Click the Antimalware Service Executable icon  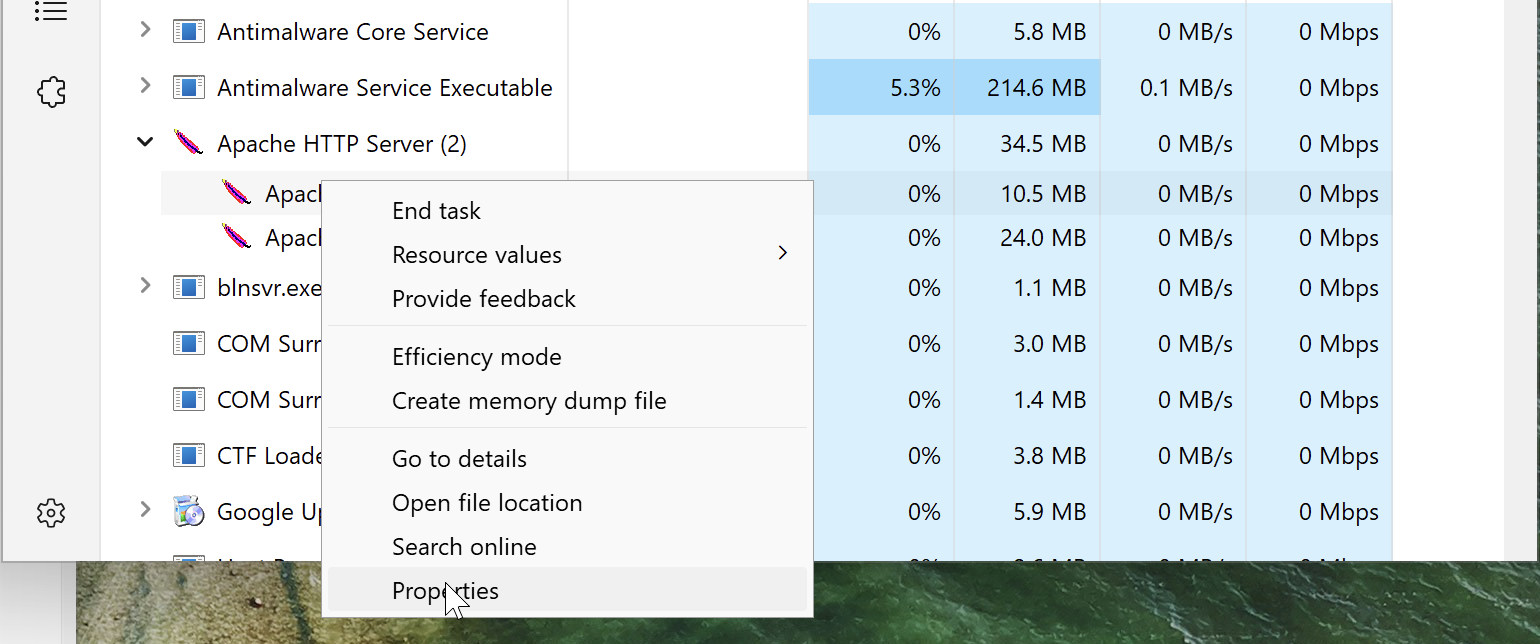click(x=188, y=88)
